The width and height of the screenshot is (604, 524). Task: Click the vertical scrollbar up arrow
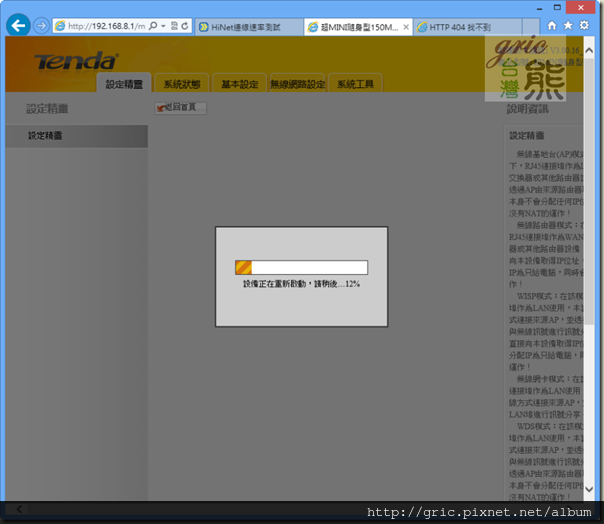589,50
